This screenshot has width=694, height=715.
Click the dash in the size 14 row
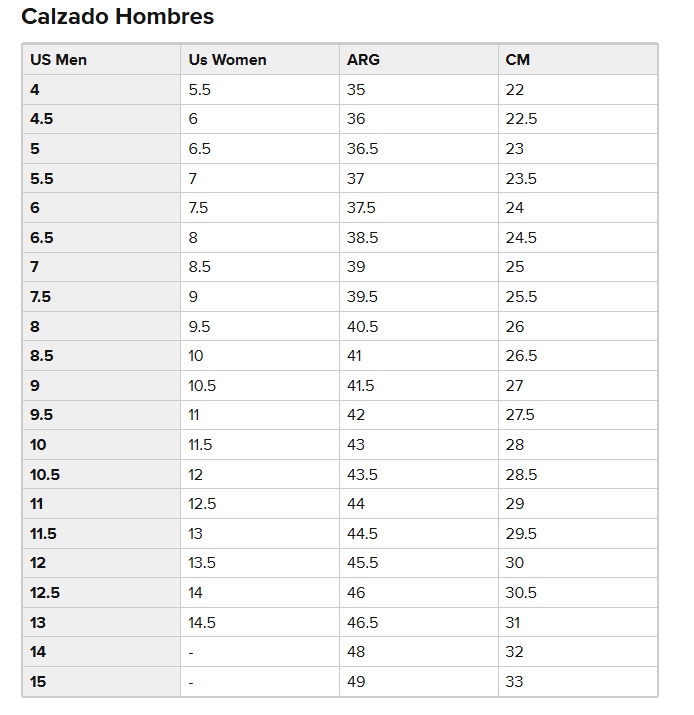(191, 653)
